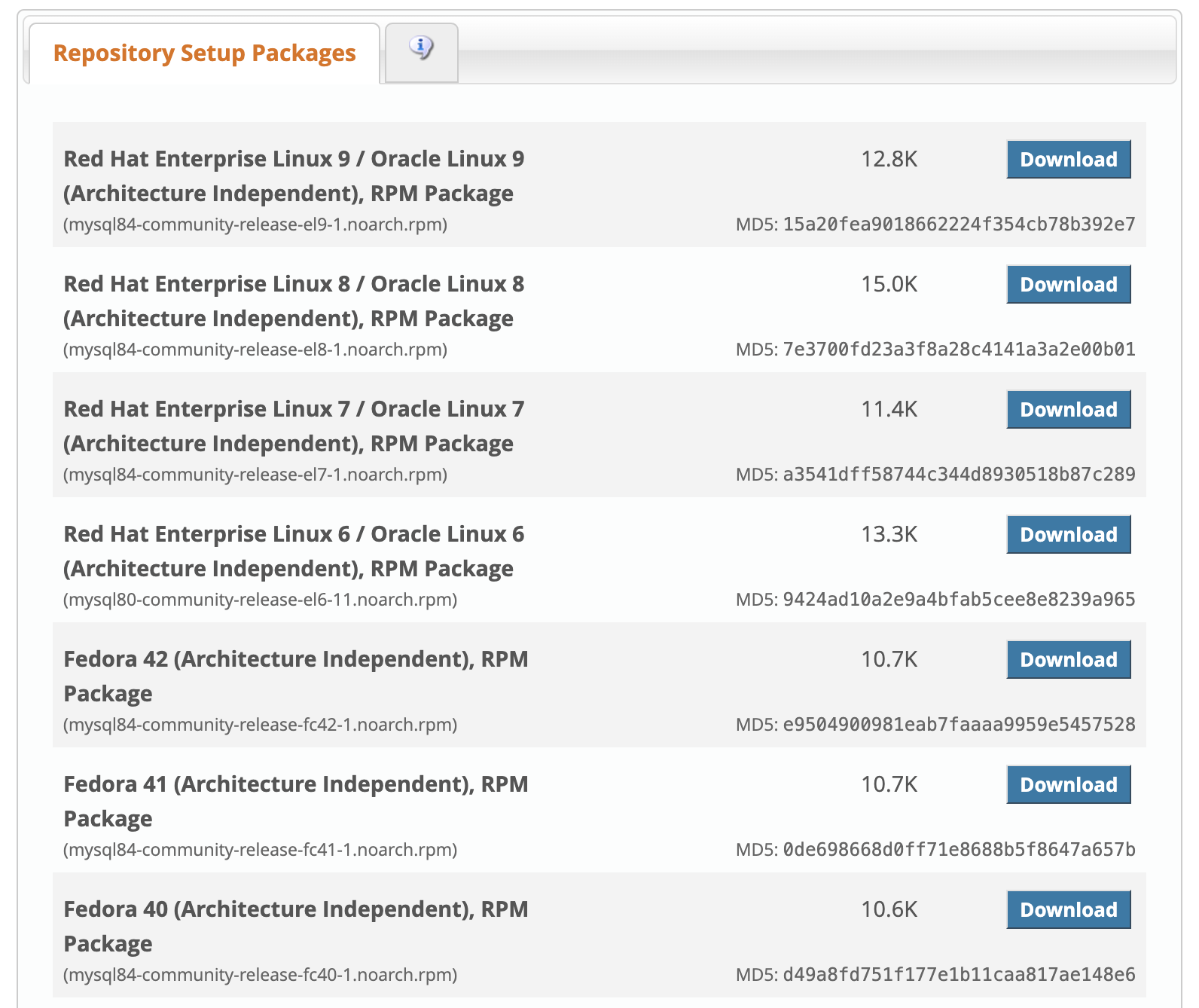Click the MD5 hash starting with d49a8fd7
Image resolution: width=1199 pixels, height=1008 pixels.
[x=958, y=975]
